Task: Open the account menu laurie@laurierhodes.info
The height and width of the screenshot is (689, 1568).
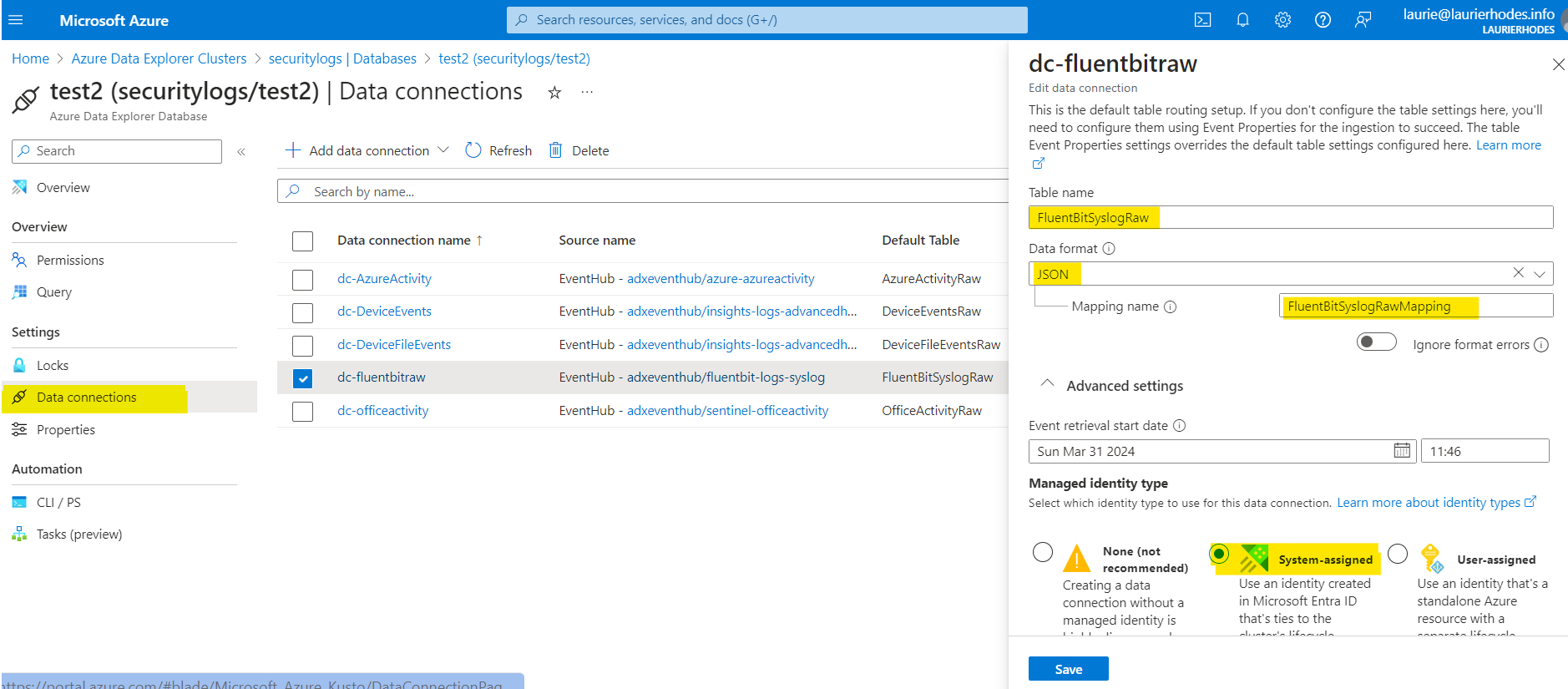Action: pyautogui.click(x=1478, y=20)
